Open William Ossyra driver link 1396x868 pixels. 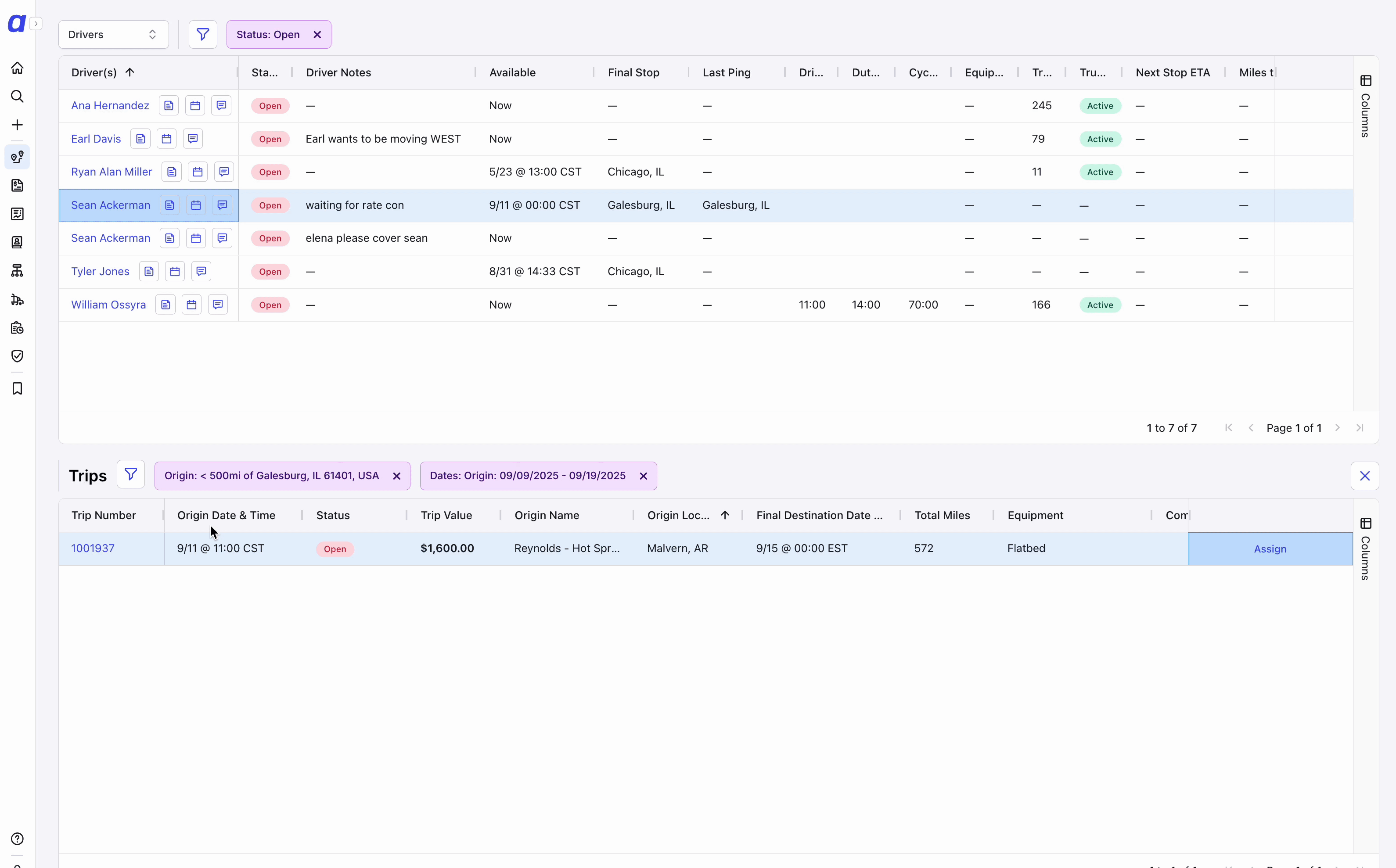point(108,305)
